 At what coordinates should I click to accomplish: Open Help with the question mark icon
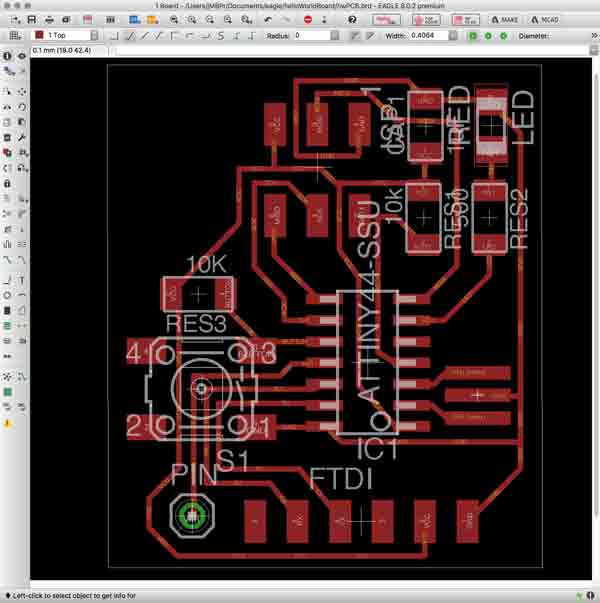(352, 20)
